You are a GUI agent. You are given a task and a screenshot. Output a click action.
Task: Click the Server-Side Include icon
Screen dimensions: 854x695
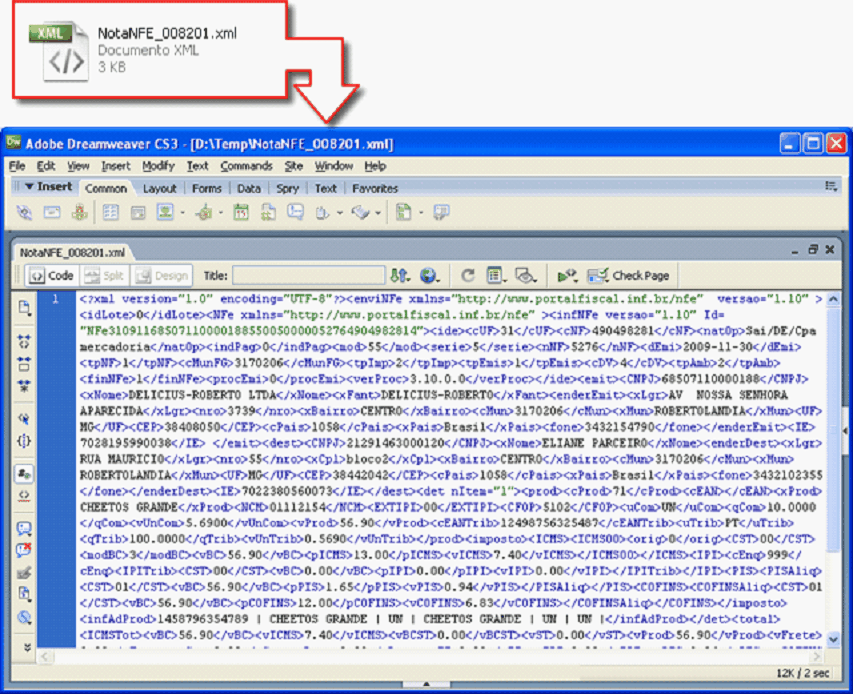(268, 212)
